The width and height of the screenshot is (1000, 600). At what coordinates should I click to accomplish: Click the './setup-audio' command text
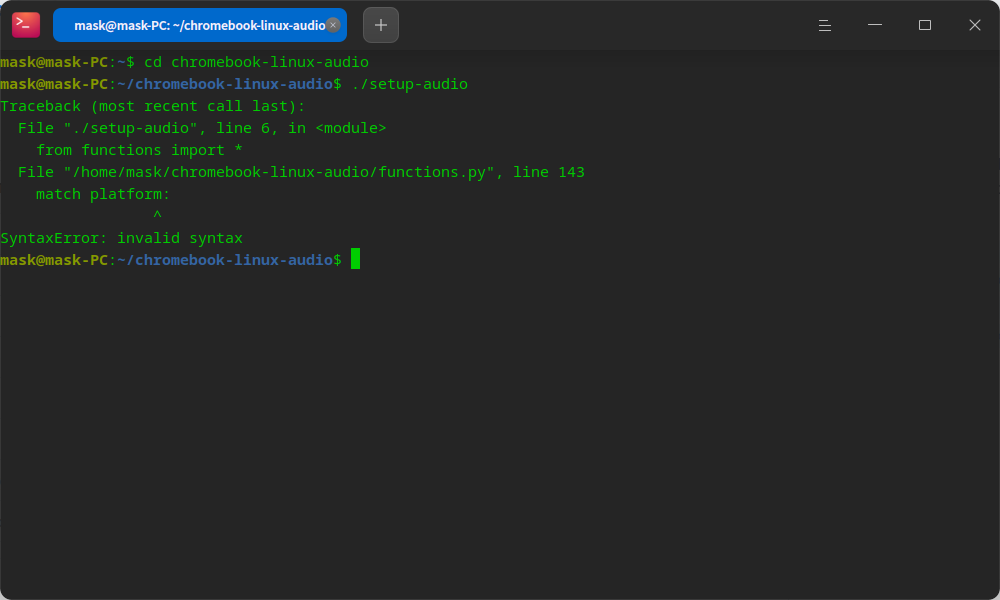click(409, 84)
